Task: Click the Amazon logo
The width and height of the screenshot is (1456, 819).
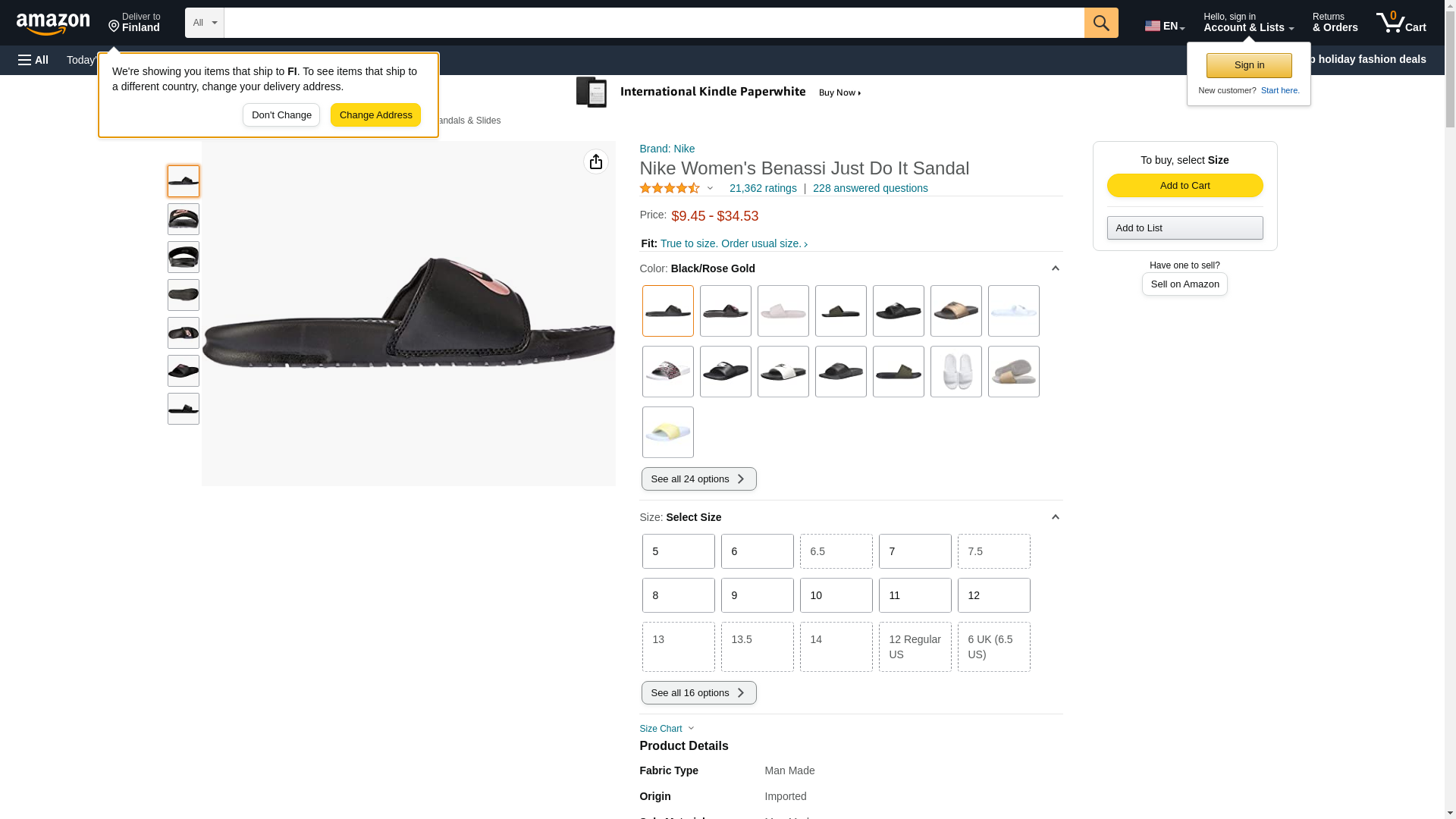Action: 53,24
